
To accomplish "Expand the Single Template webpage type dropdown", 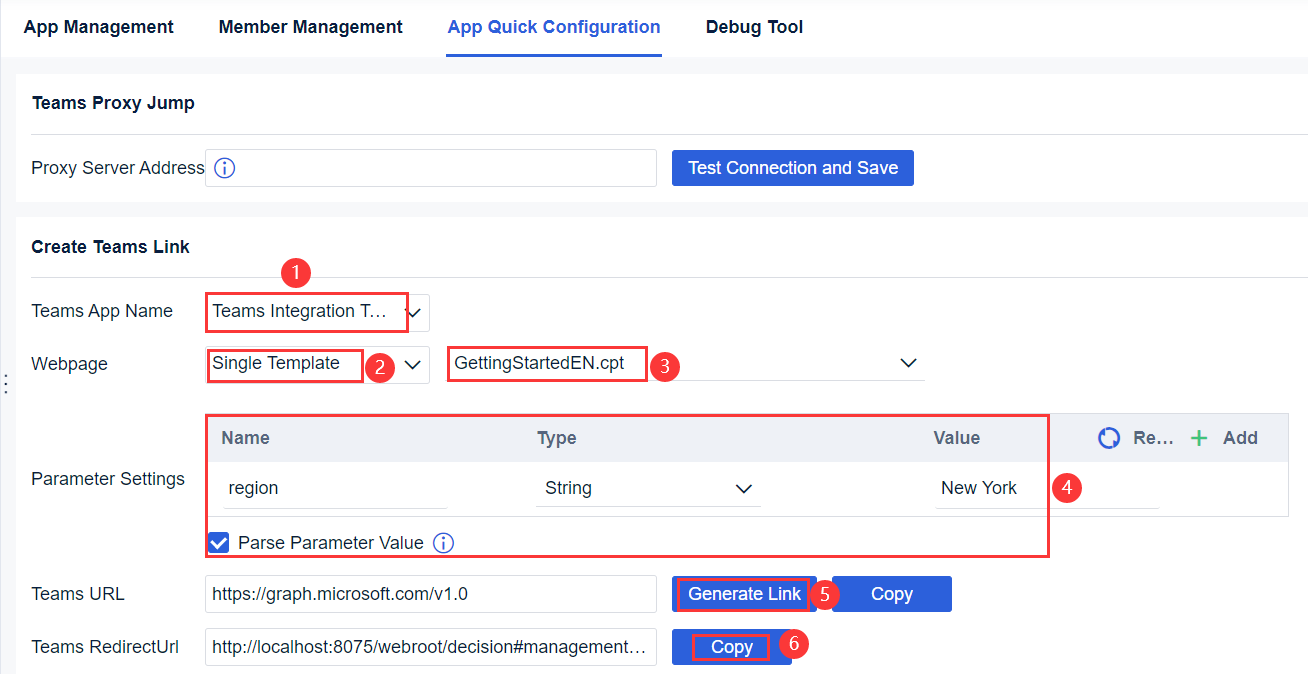I will click(x=412, y=364).
